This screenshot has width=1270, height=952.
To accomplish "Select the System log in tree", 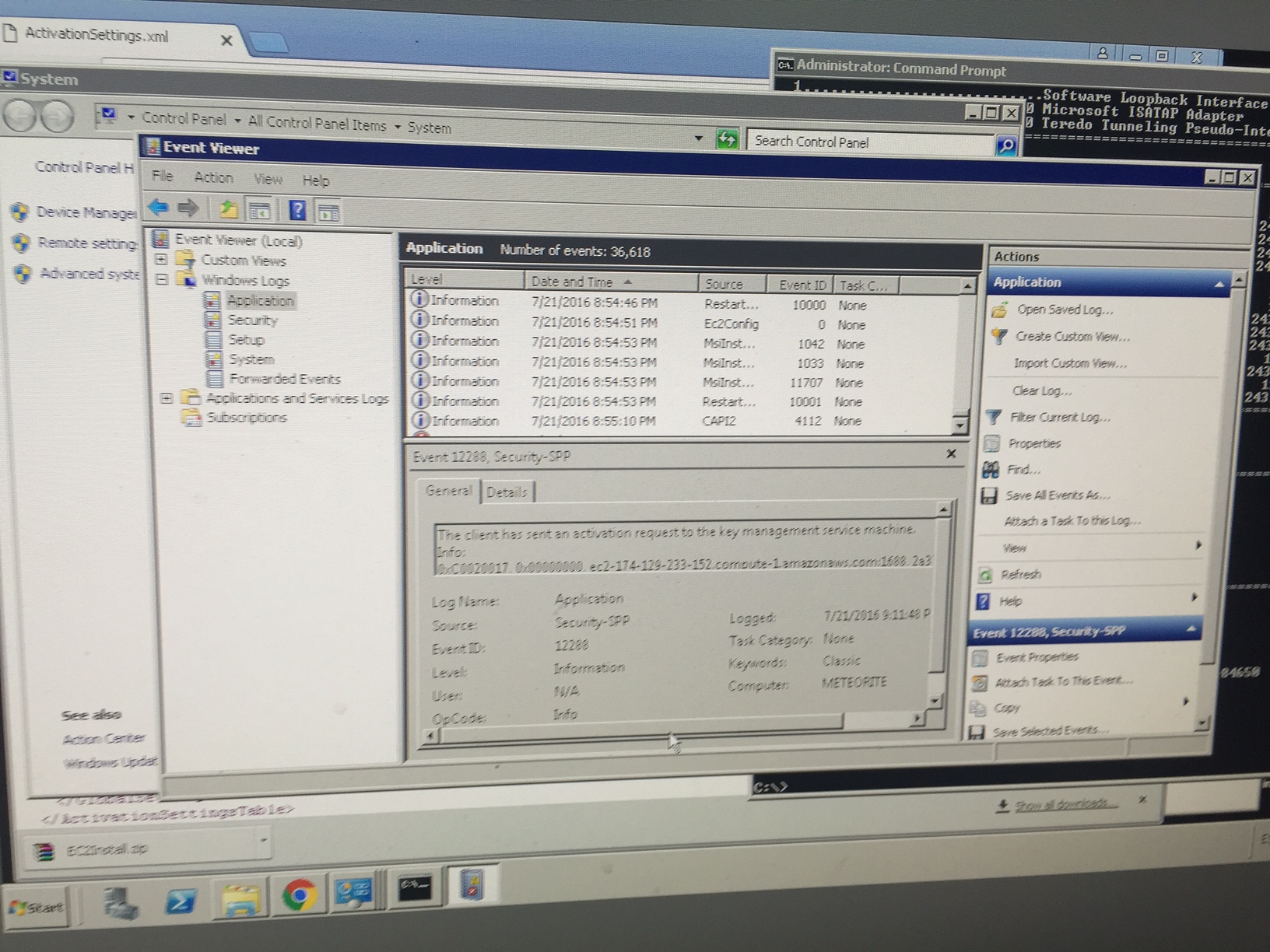I will [x=251, y=359].
